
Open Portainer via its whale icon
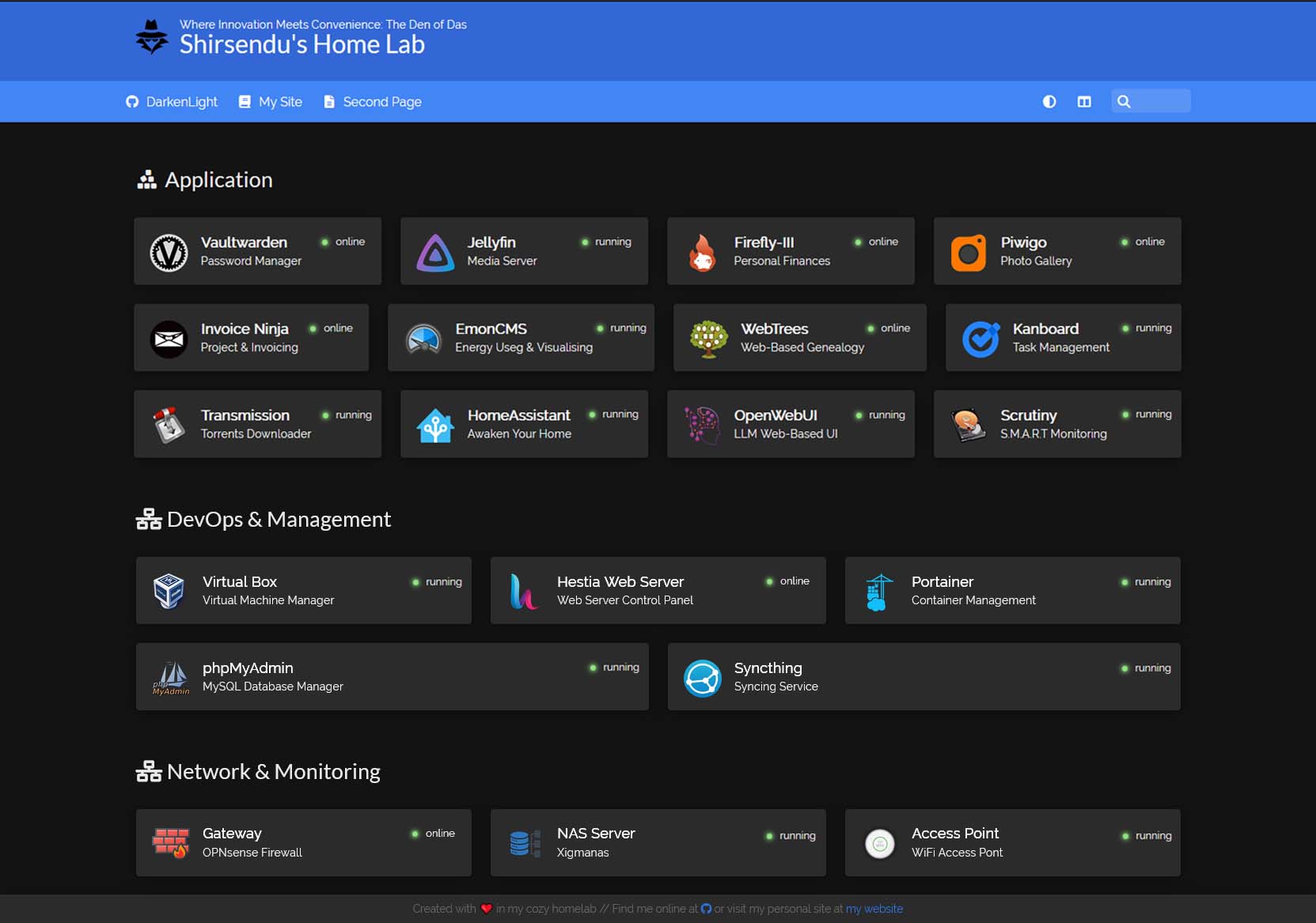pyautogui.click(x=878, y=591)
